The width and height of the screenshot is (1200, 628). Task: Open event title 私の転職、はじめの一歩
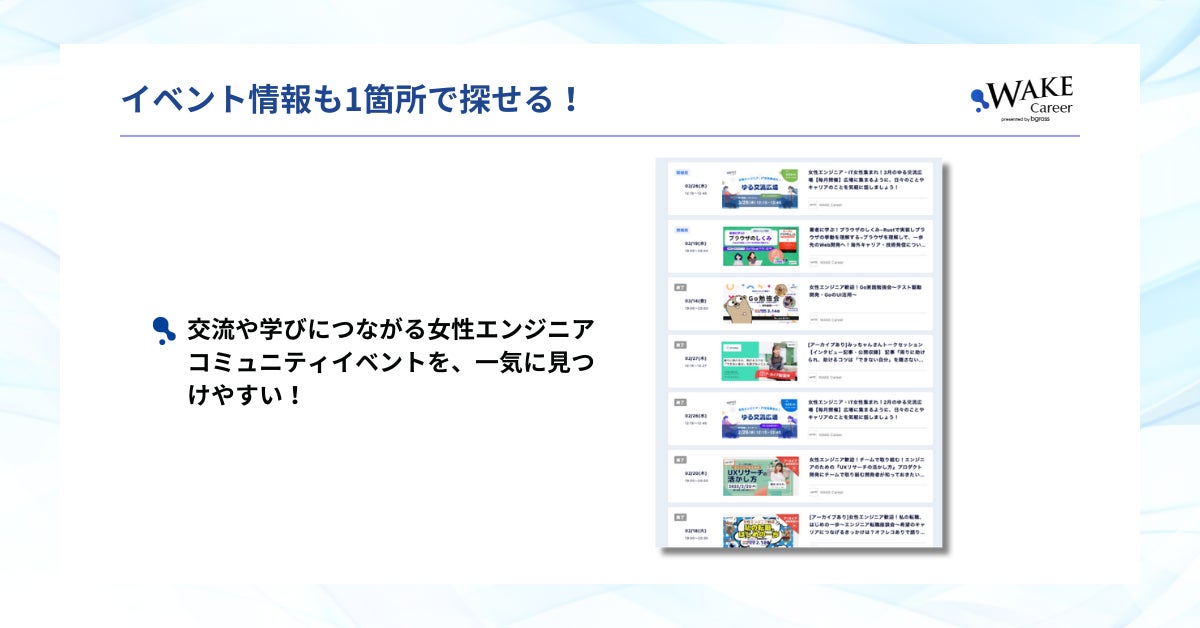[x=866, y=523]
